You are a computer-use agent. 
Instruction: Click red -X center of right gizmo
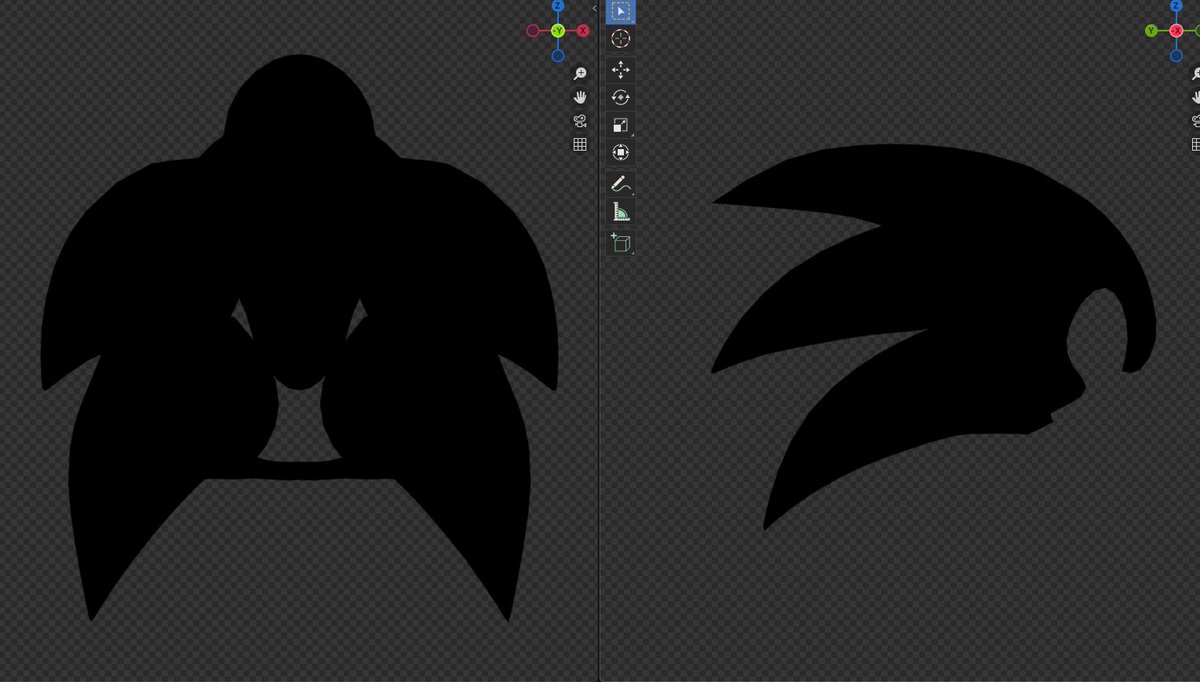coord(1176,31)
